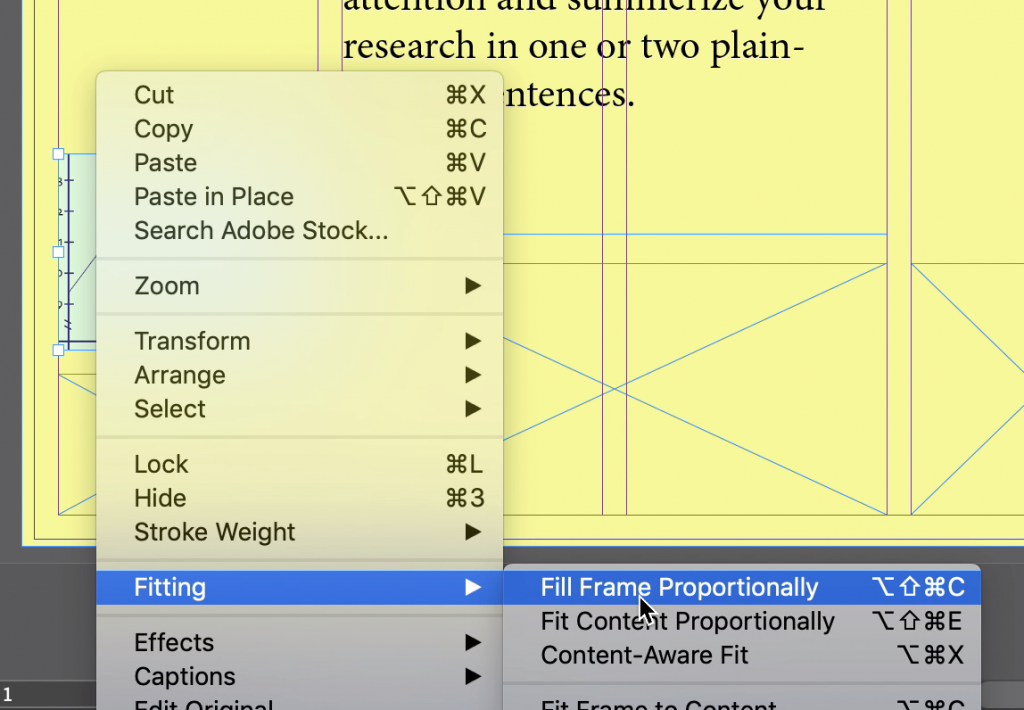Expand the Effects submenu

click(300, 643)
